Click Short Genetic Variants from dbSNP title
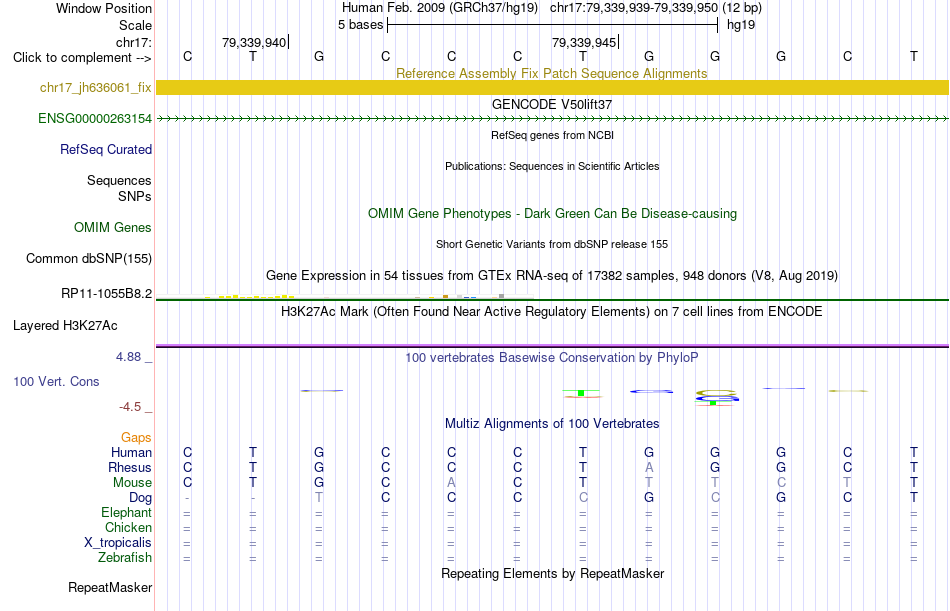This screenshot has height=611, width=950. pyautogui.click(x=552, y=244)
